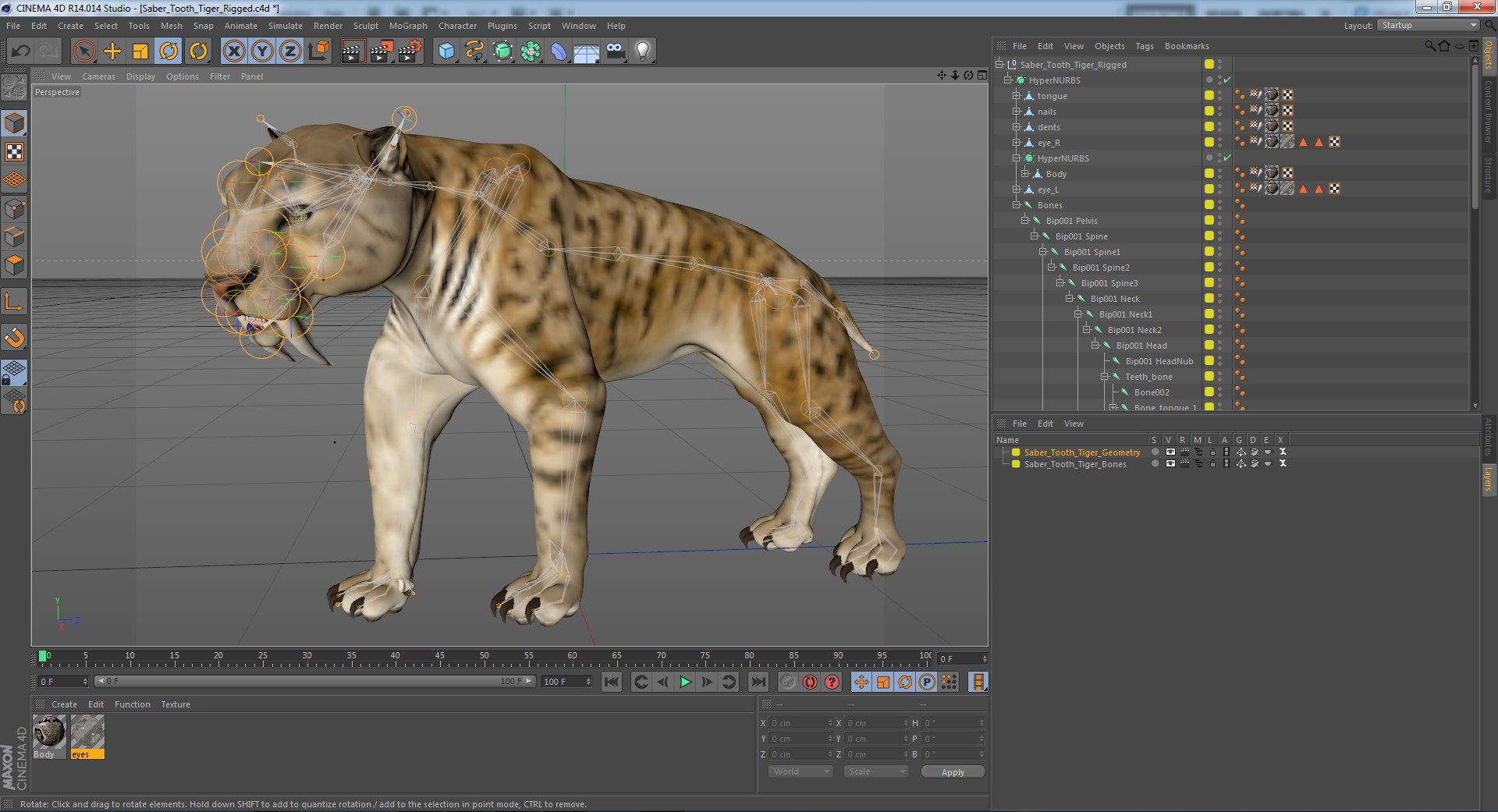Image resolution: width=1498 pixels, height=812 pixels.
Task: Add a camera object
Action: click(x=615, y=51)
